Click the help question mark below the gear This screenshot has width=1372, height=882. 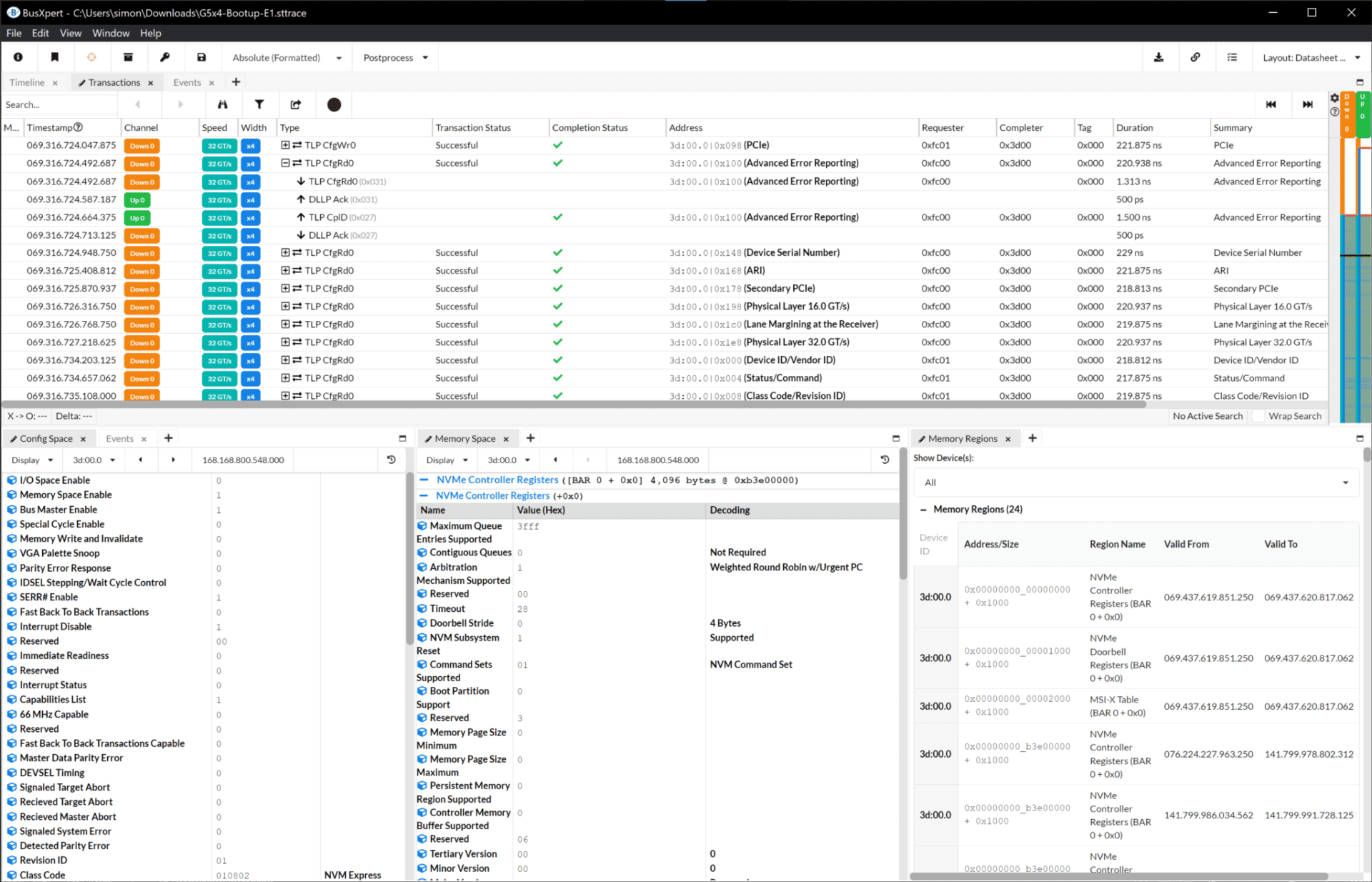point(1334,112)
